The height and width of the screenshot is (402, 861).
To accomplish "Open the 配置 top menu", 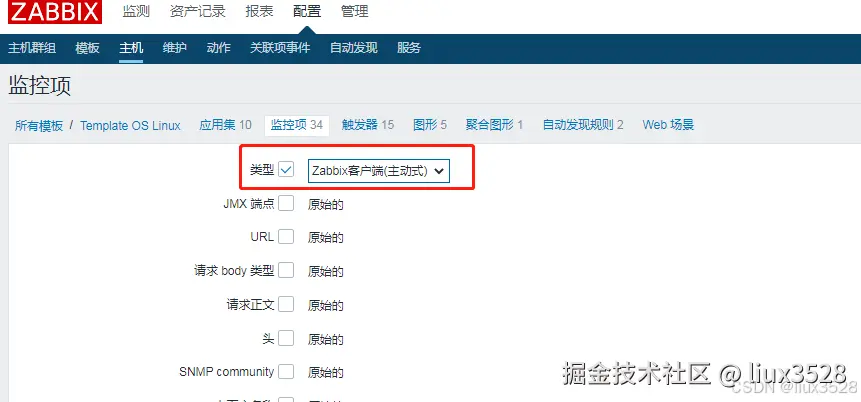I will click(x=307, y=12).
